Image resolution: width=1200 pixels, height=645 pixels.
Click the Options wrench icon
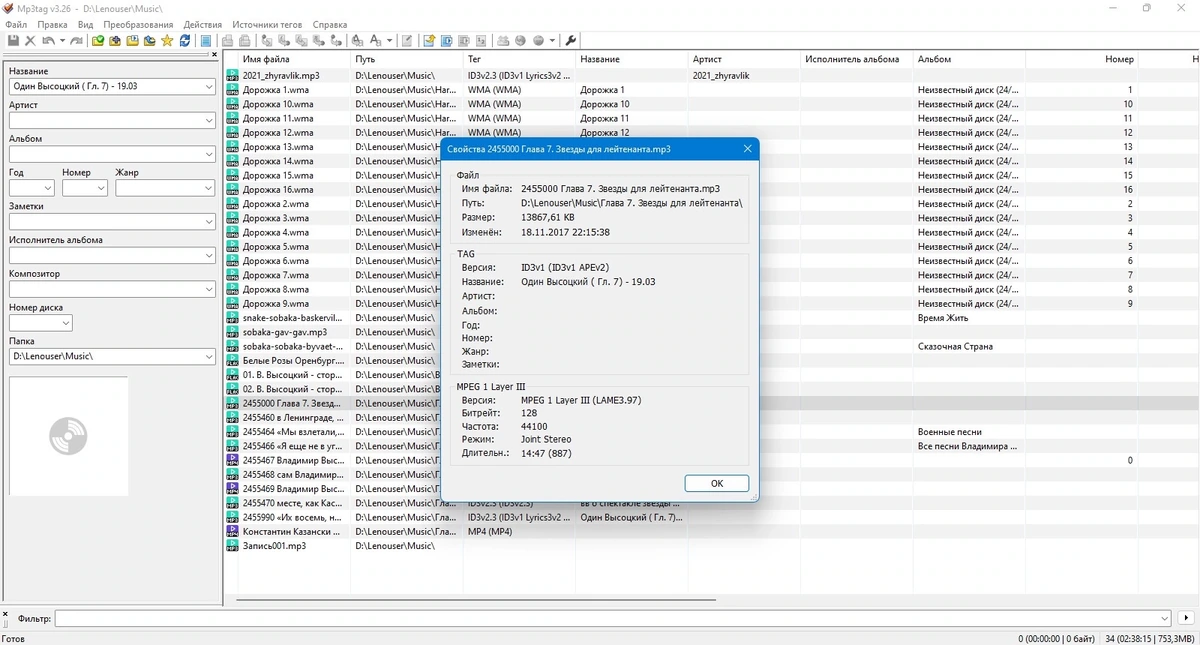point(570,40)
